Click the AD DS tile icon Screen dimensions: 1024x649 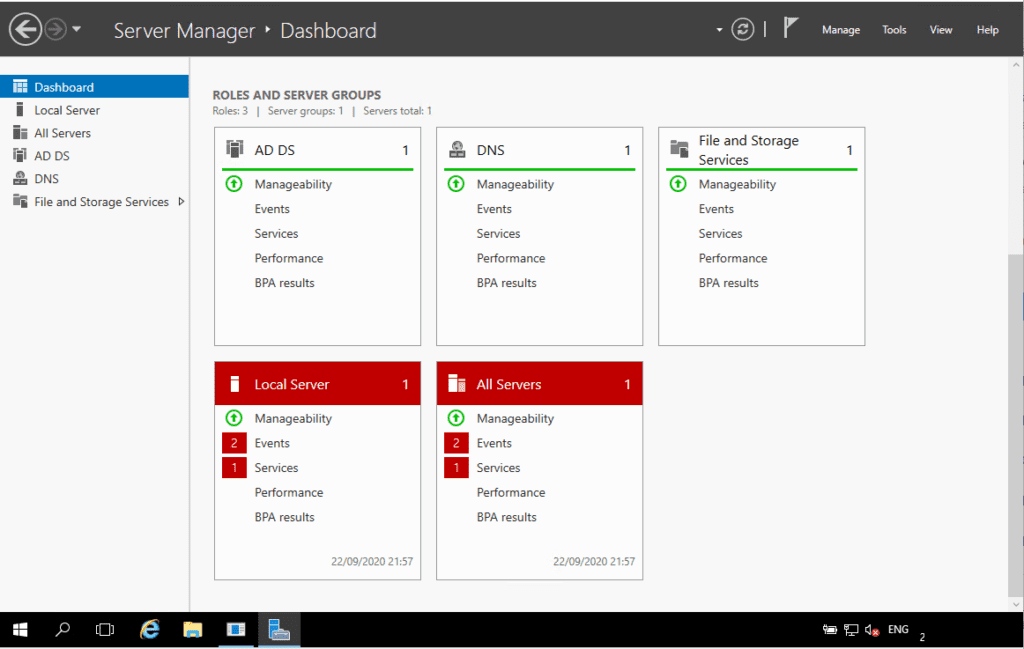point(234,149)
